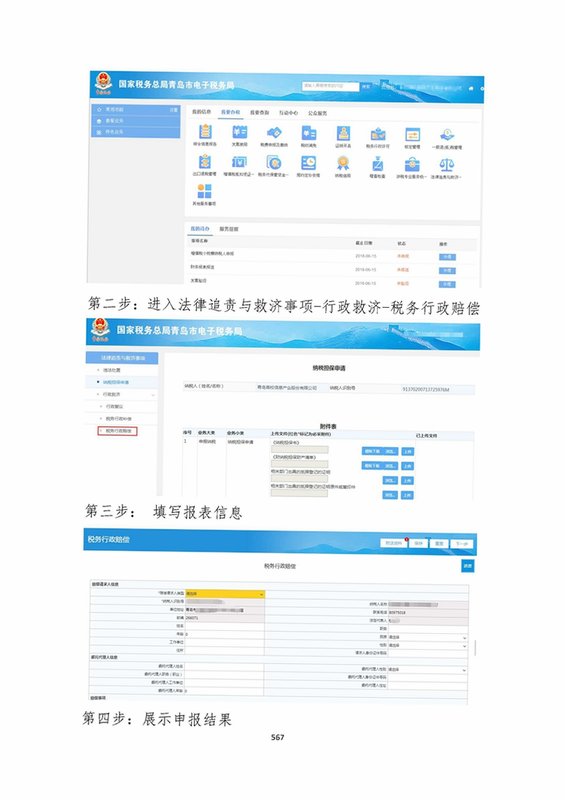Open the 纳税信用 medal ribbon icon
This screenshot has height=800, width=565.
[343, 163]
